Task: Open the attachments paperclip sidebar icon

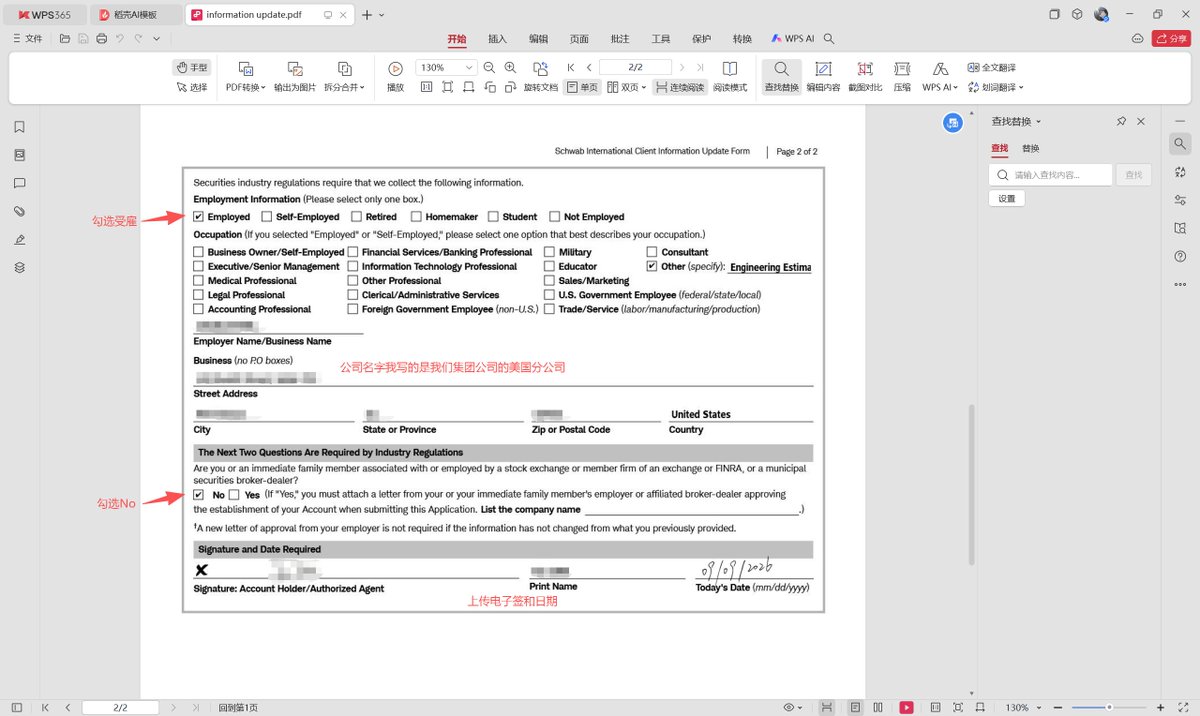Action: click(19, 212)
